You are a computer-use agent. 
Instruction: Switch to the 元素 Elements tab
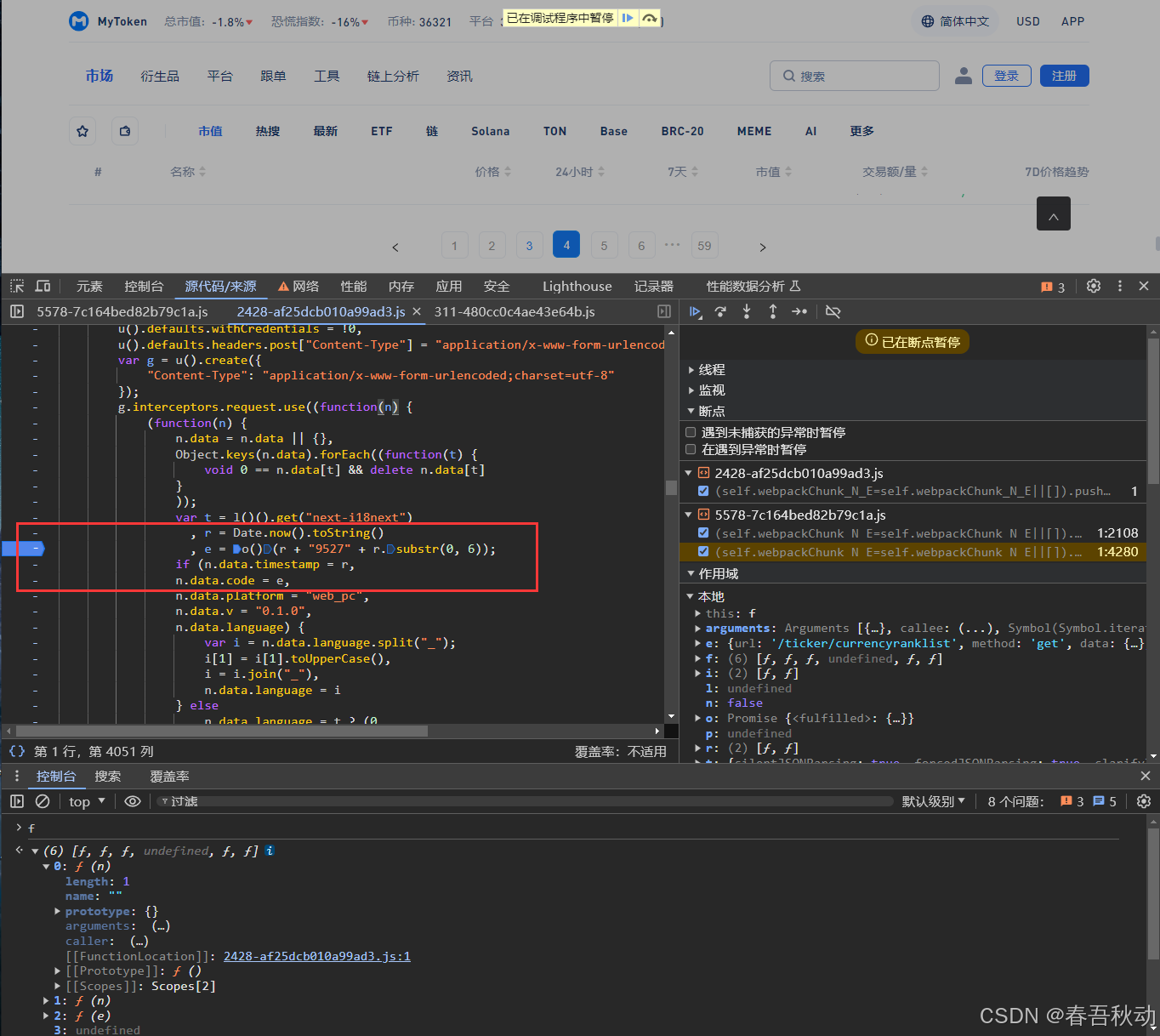pyautogui.click(x=89, y=286)
